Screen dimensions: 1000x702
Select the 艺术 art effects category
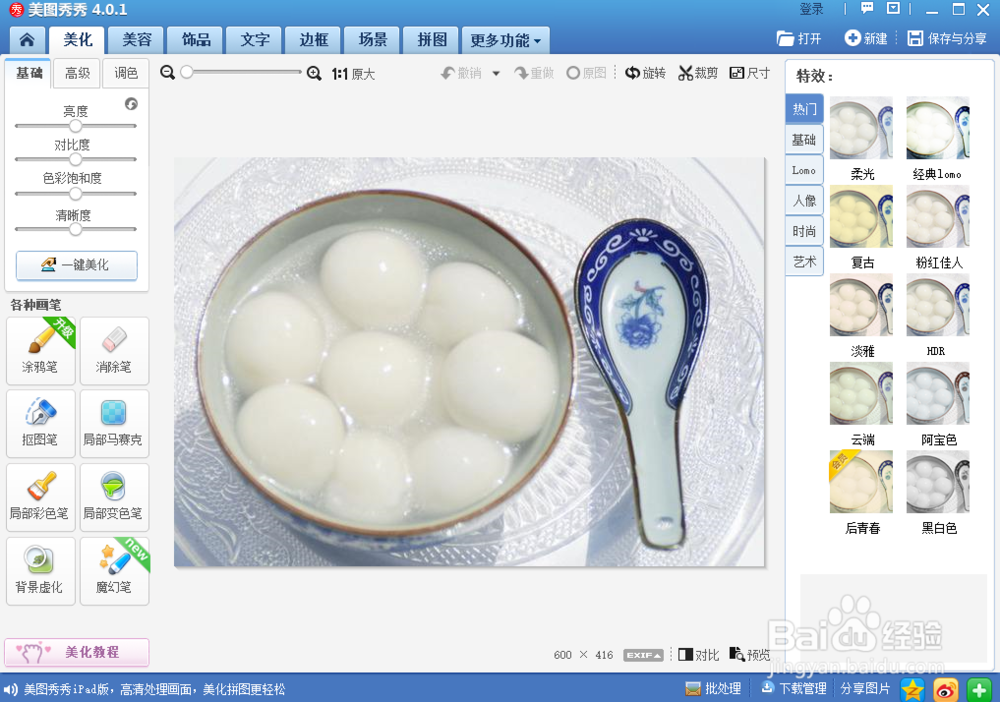[x=804, y=261]
